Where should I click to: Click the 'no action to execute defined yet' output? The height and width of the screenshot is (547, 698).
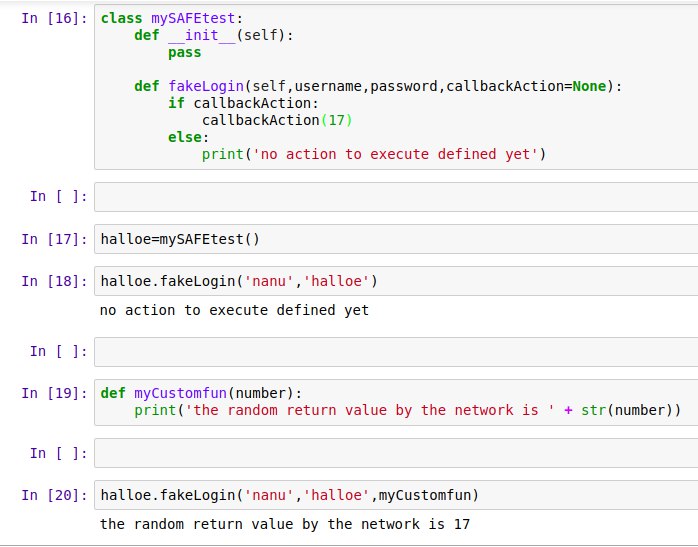[234, 311]
